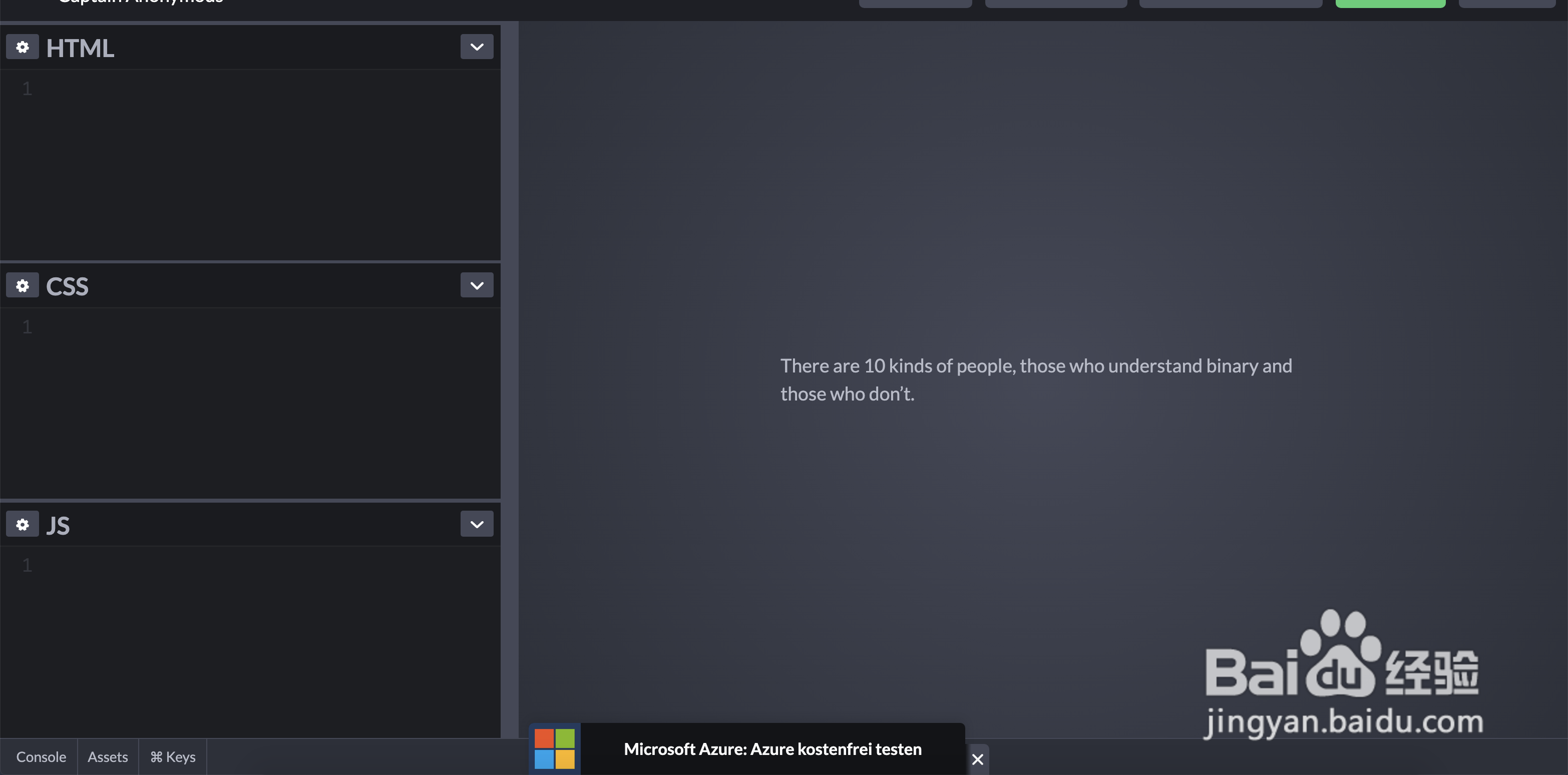The height and width of the screenshot is (775, 1568).
Task: Open CSS editor settings gear
Action: pyautogui.click(x=23, y=285)
